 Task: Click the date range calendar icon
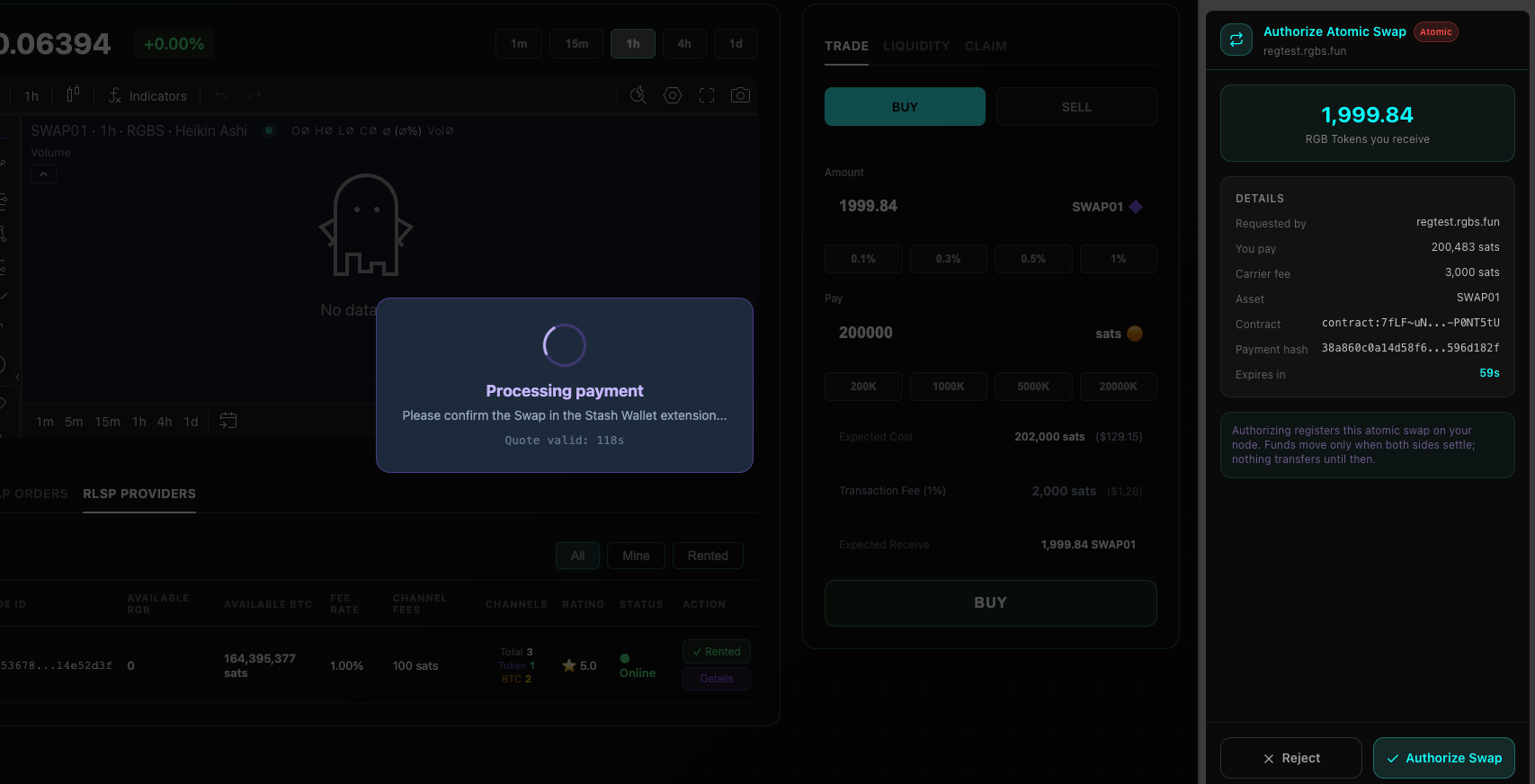(228, 421)
